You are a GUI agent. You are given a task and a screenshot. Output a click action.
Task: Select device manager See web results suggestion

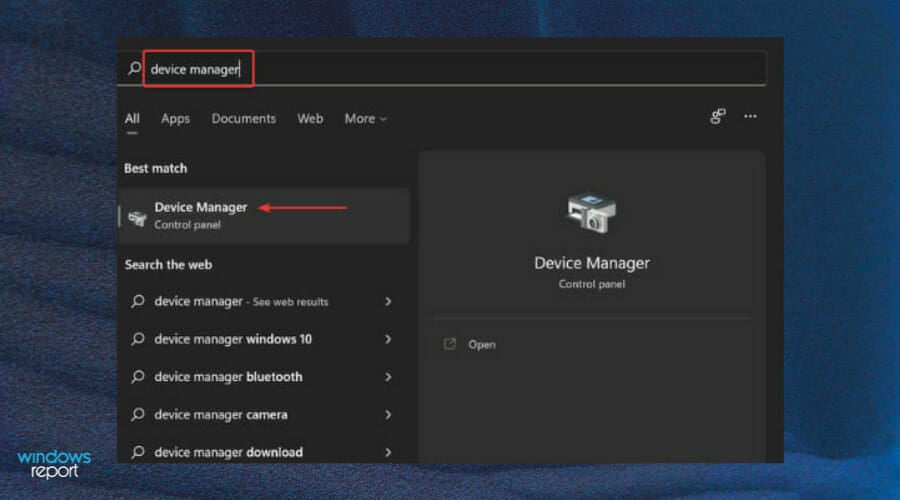(240, 301)
